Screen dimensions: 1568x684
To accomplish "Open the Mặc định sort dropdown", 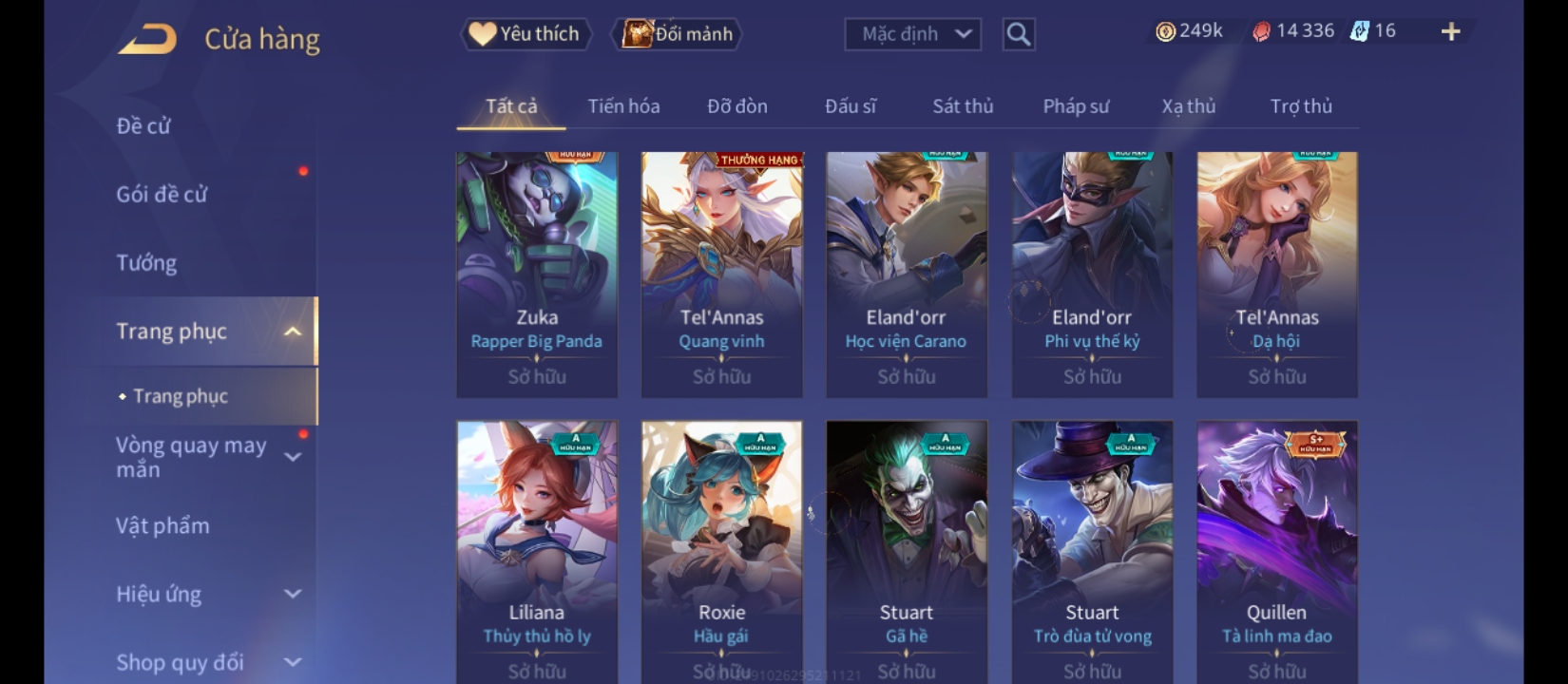I will pyautogui.click(x=913, y=34).
